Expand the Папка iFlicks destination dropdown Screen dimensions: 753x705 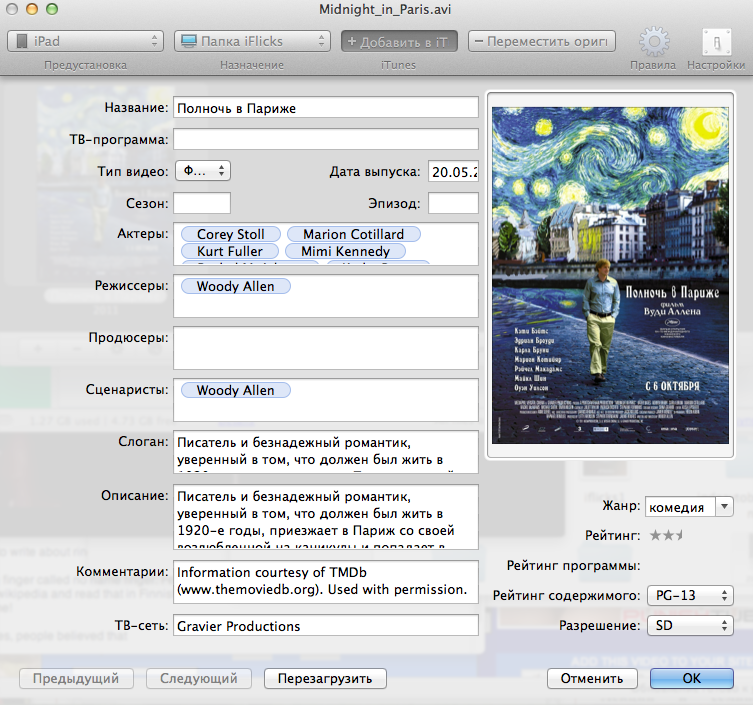[x=251, y=41]
